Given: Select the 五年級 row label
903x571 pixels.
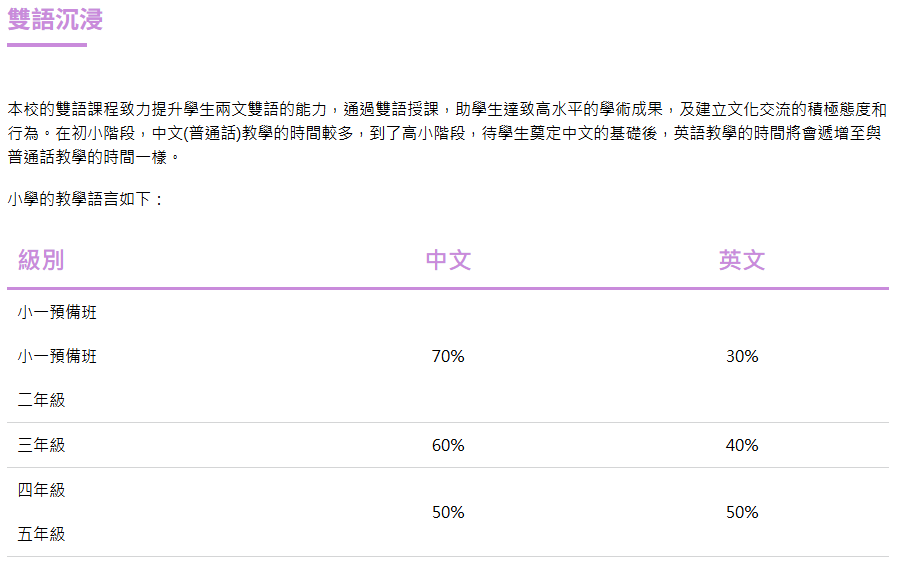Looking at the screenshot, I should pos(41,534).
